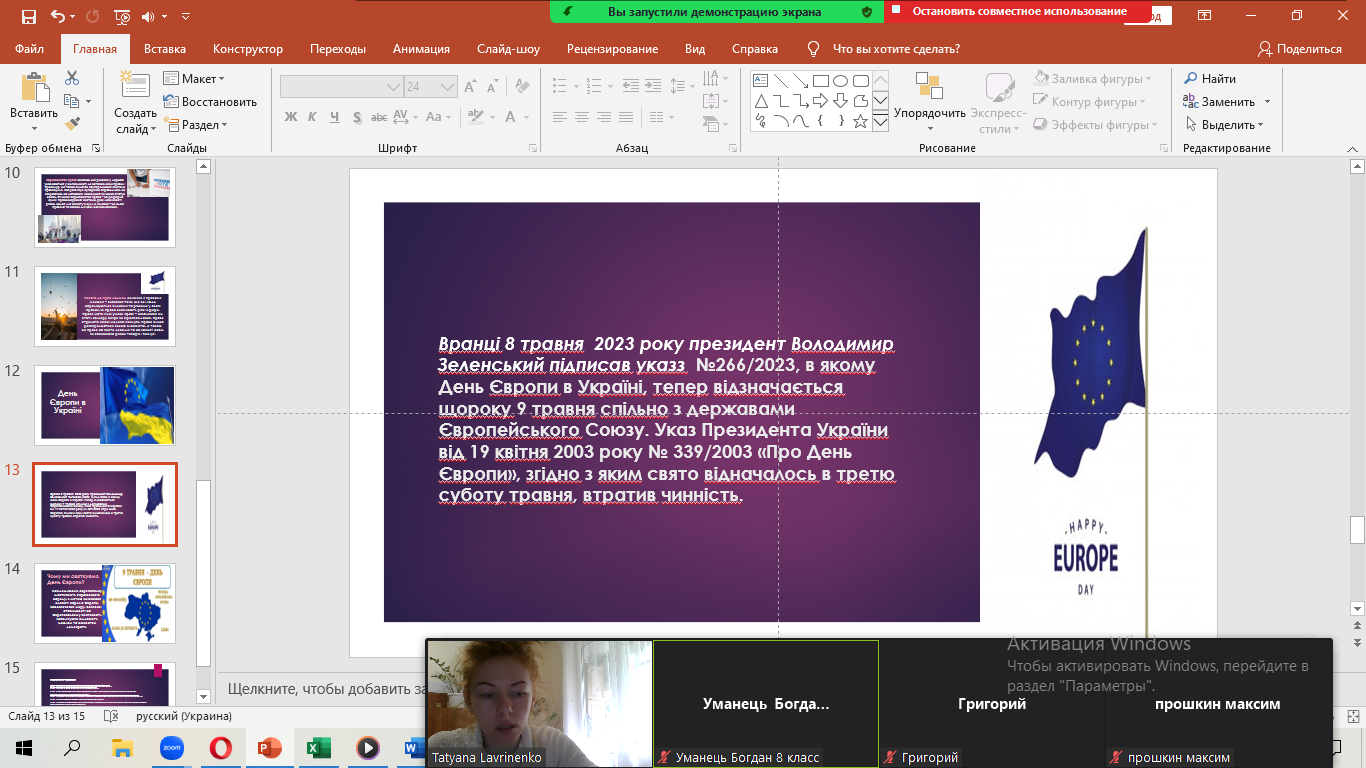Open the font name combo box
The width and height of the screenshot is (1366, 768).
point(341,87)
